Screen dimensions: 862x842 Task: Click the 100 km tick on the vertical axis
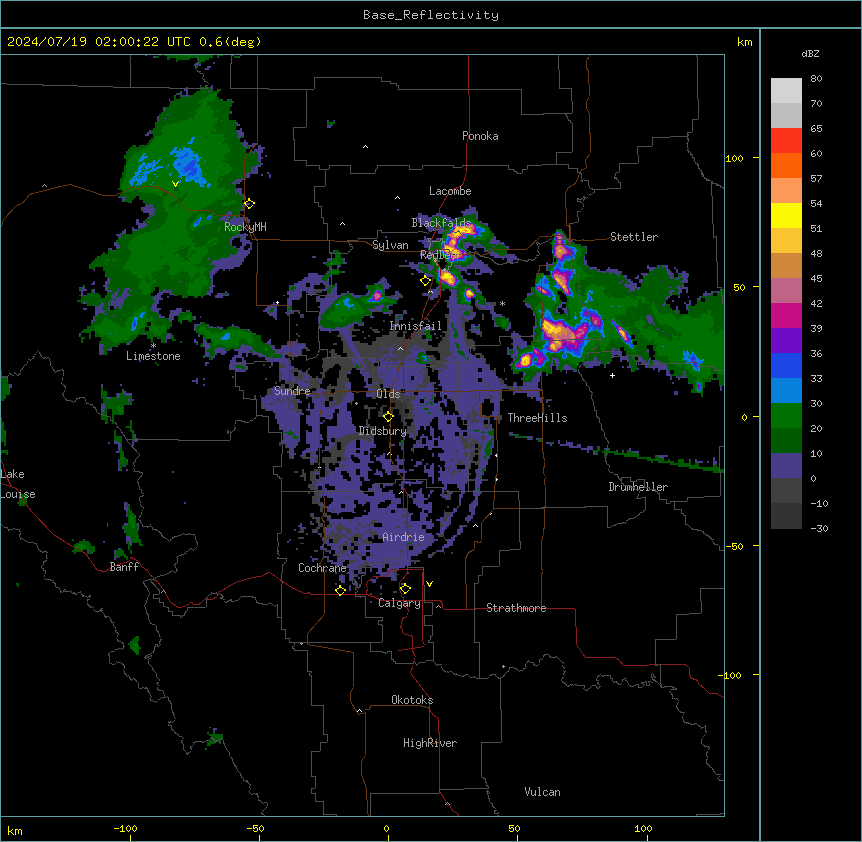734,158
